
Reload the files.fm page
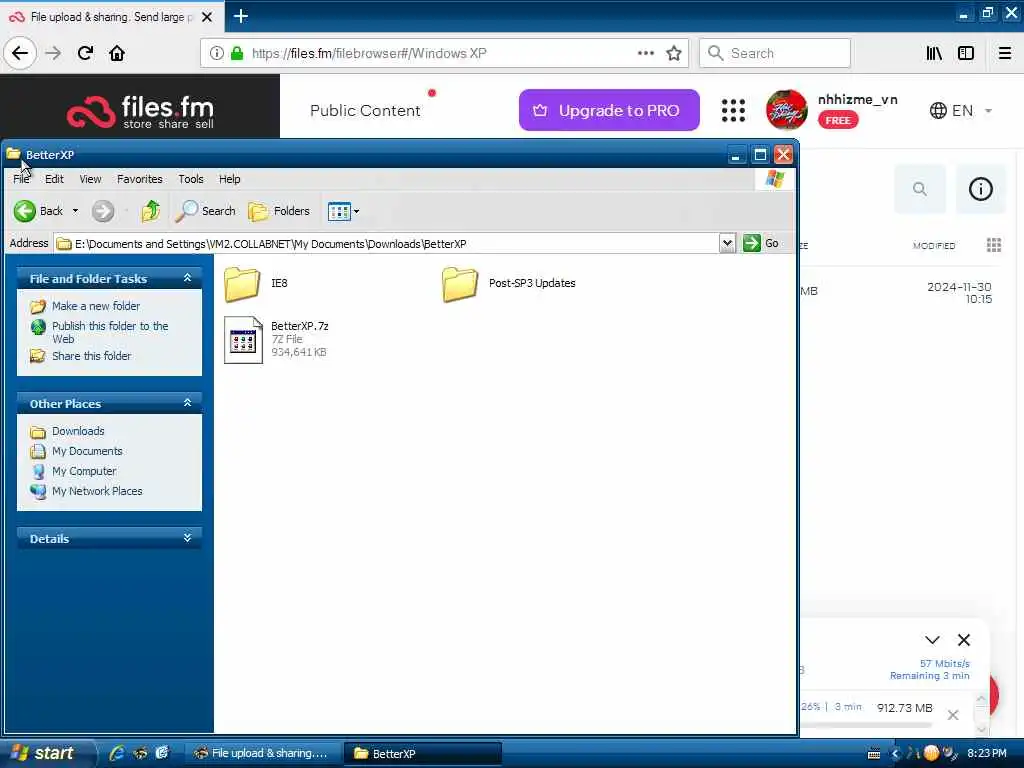[85, 53]
